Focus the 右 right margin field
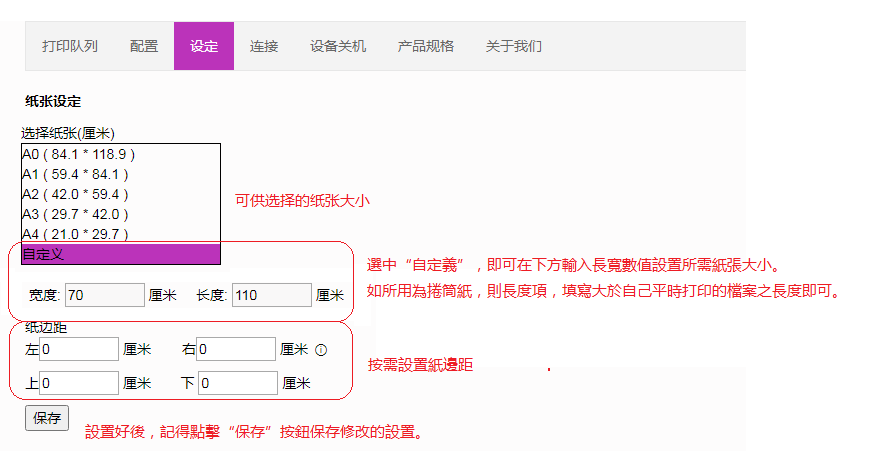873x458 pixels. (x=236, y=349)
